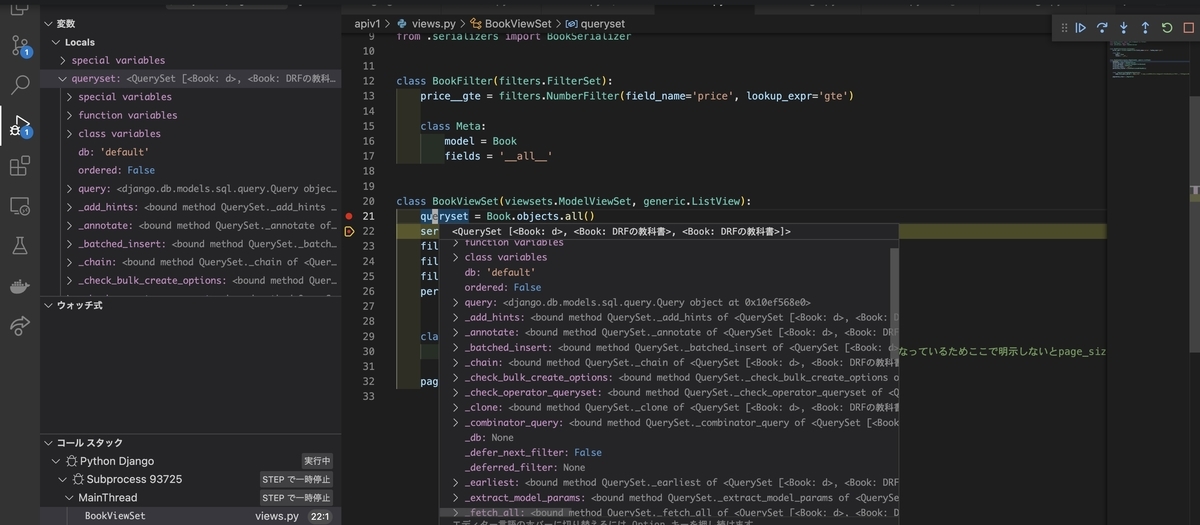The height and width of the screenshot is (525, 1200).
Task: Toggle the breakpoint on line 21
Action: tap(349, 216)
